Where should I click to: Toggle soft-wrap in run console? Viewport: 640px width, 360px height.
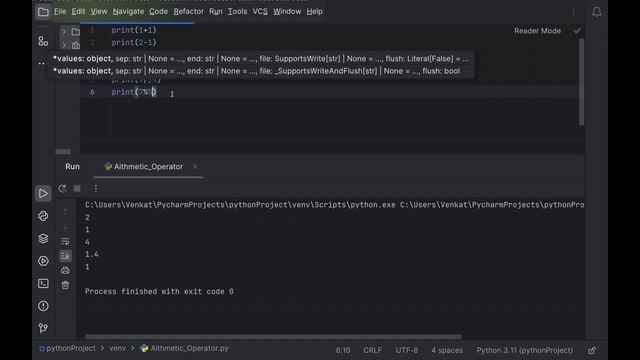click(x=65, y=241)
